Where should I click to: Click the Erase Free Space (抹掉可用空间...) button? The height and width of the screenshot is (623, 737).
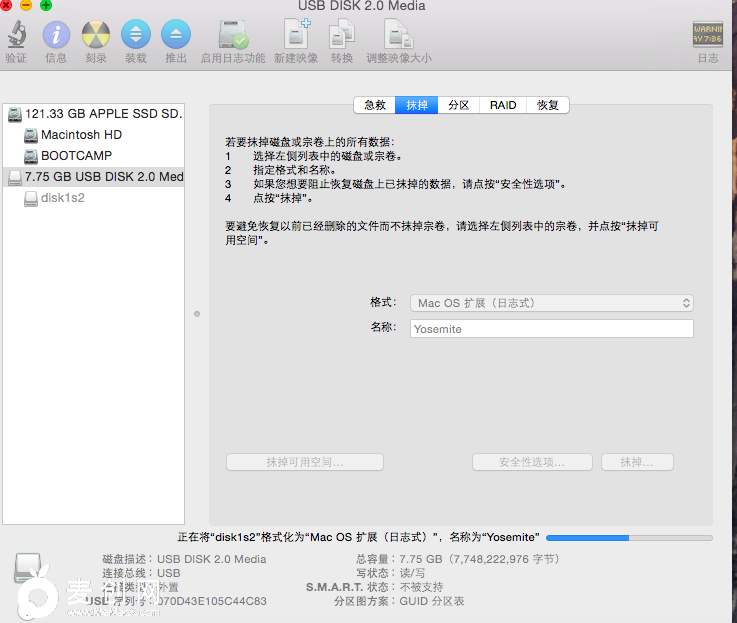(x=305, y=462)
